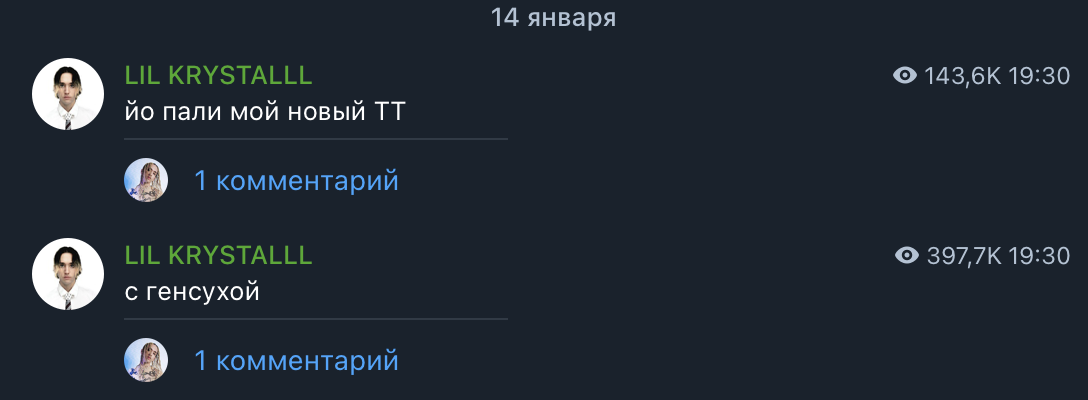
Task: Open LIL KRYSTALLL avatar on the first post
Action: [68, 94]
